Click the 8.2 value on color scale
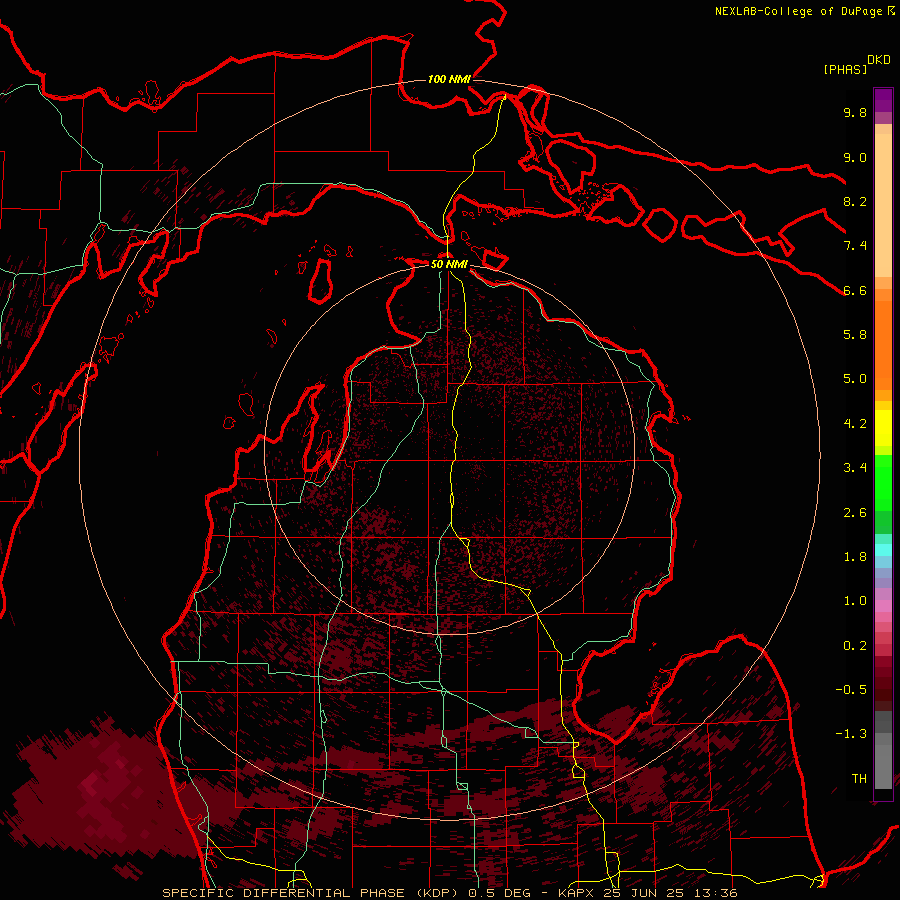Image resolution: width=900 pixels, height=900 pixels. (x=855, y=201)
